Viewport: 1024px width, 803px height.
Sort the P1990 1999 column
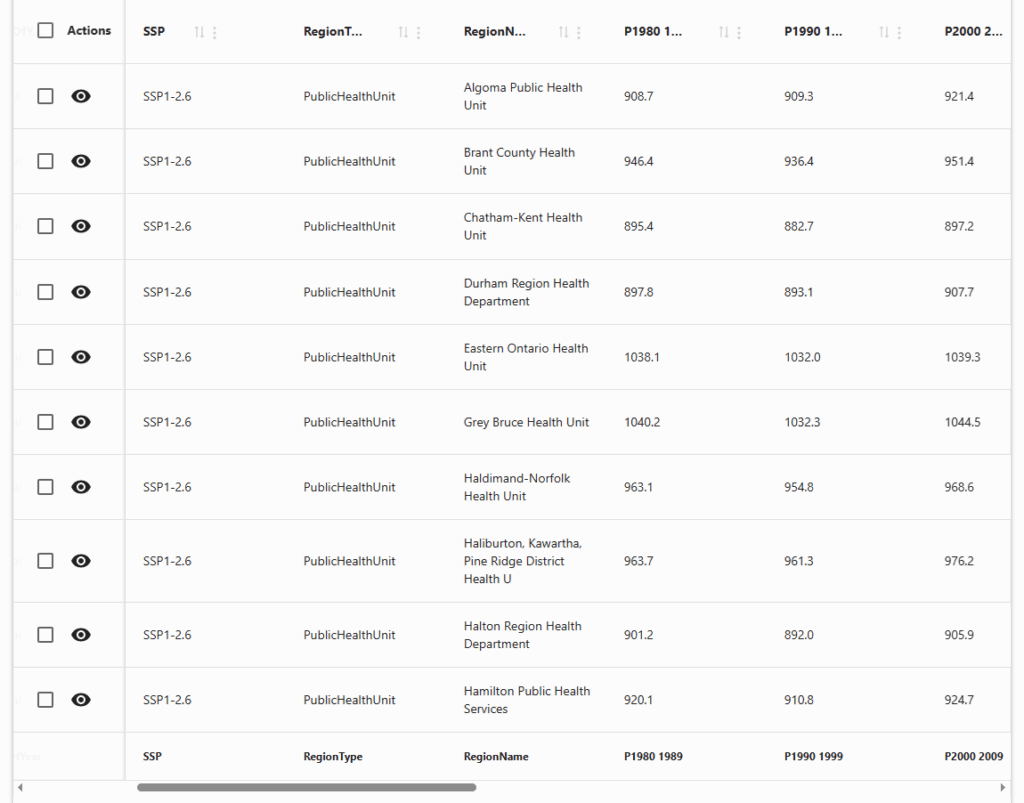coord(884,32)
